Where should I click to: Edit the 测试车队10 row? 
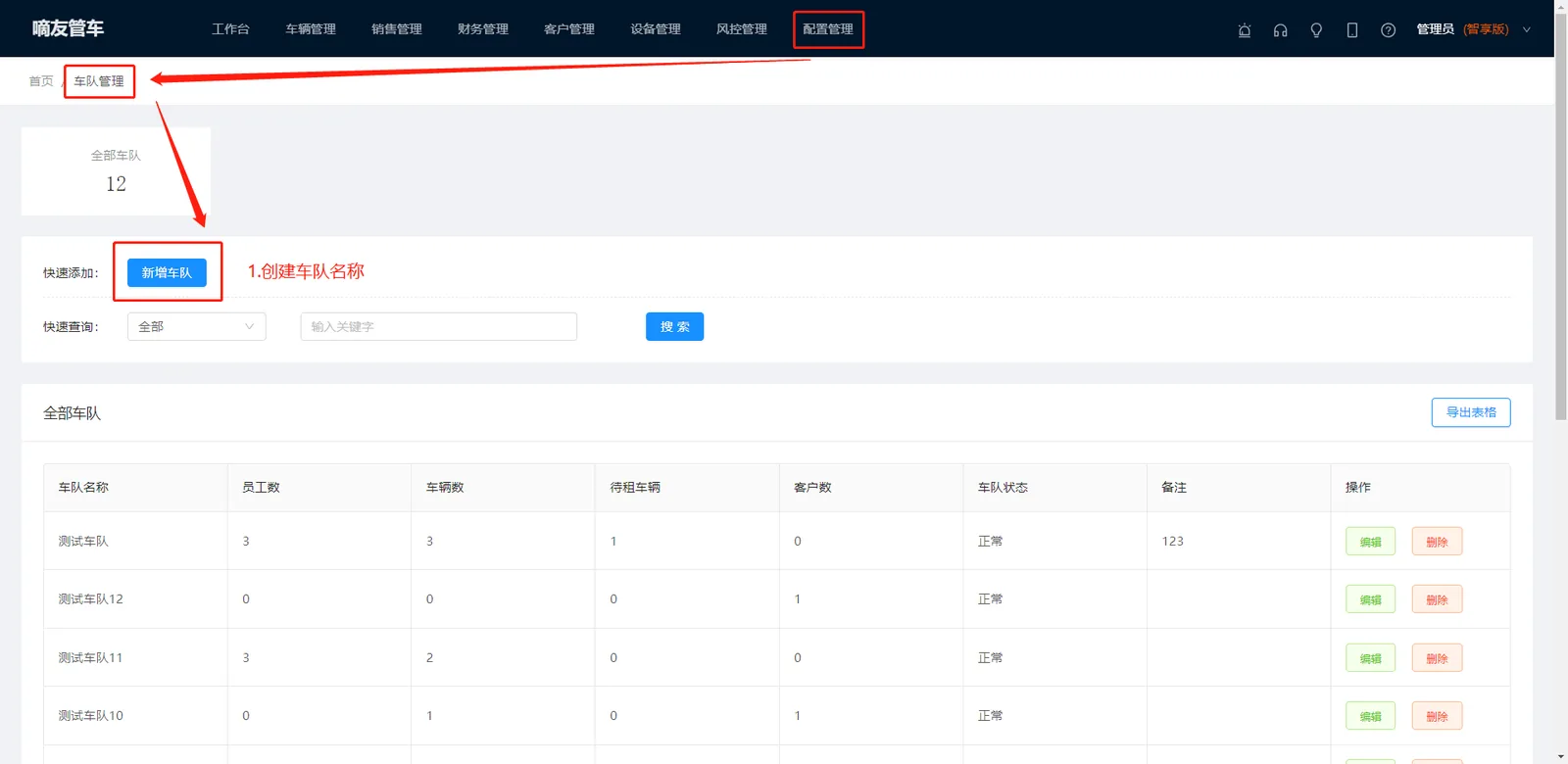pos(1370,716)
